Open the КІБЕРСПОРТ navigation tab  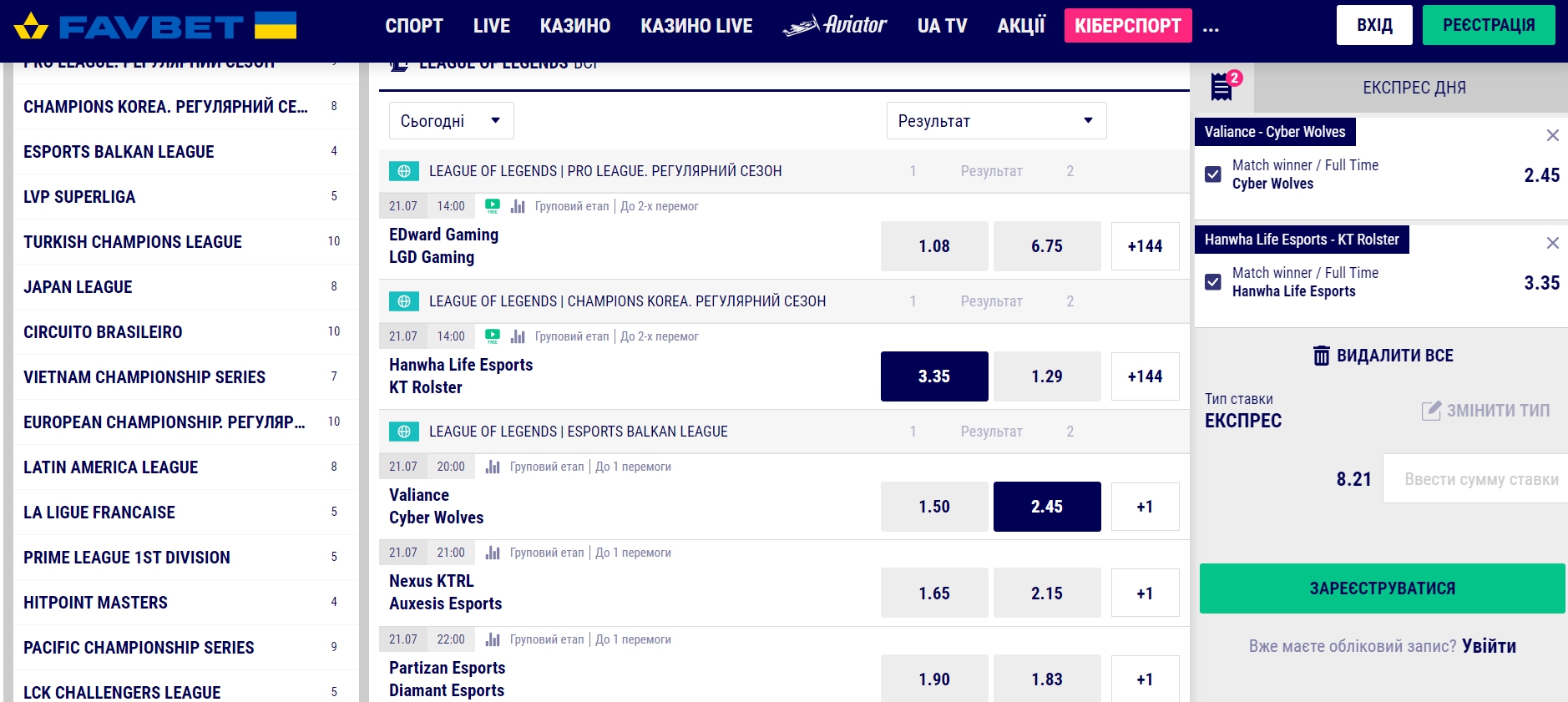pos(1127,26)
